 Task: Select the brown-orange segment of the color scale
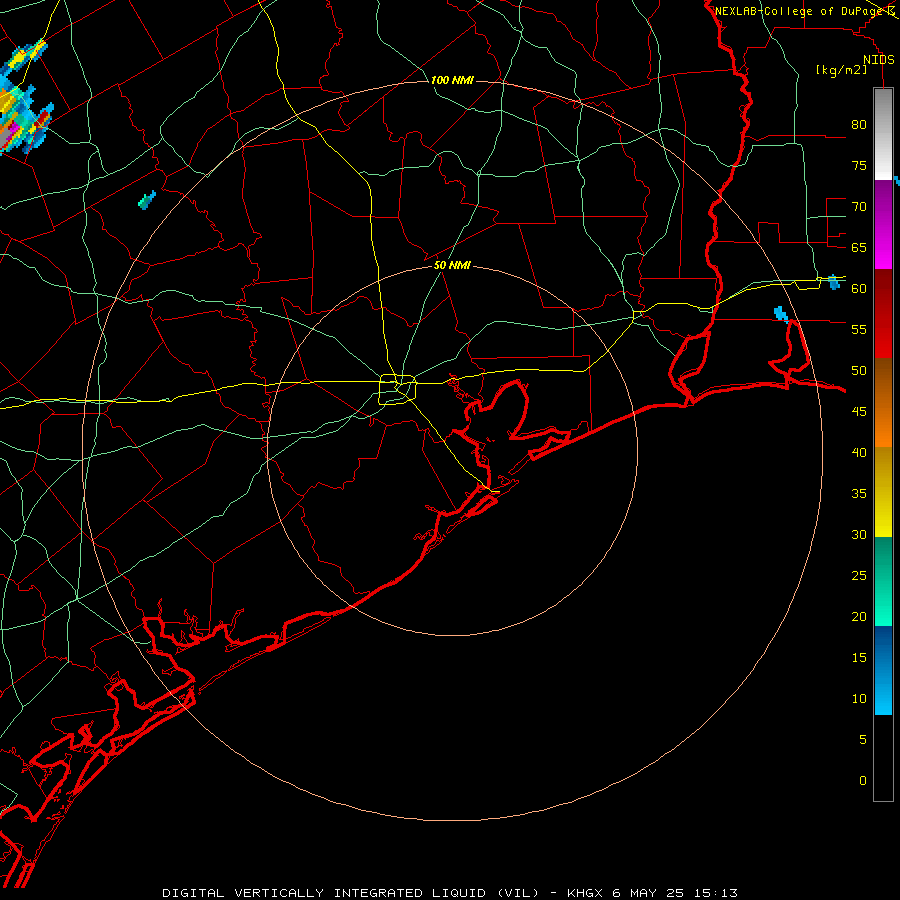click(x=883, y=403)
